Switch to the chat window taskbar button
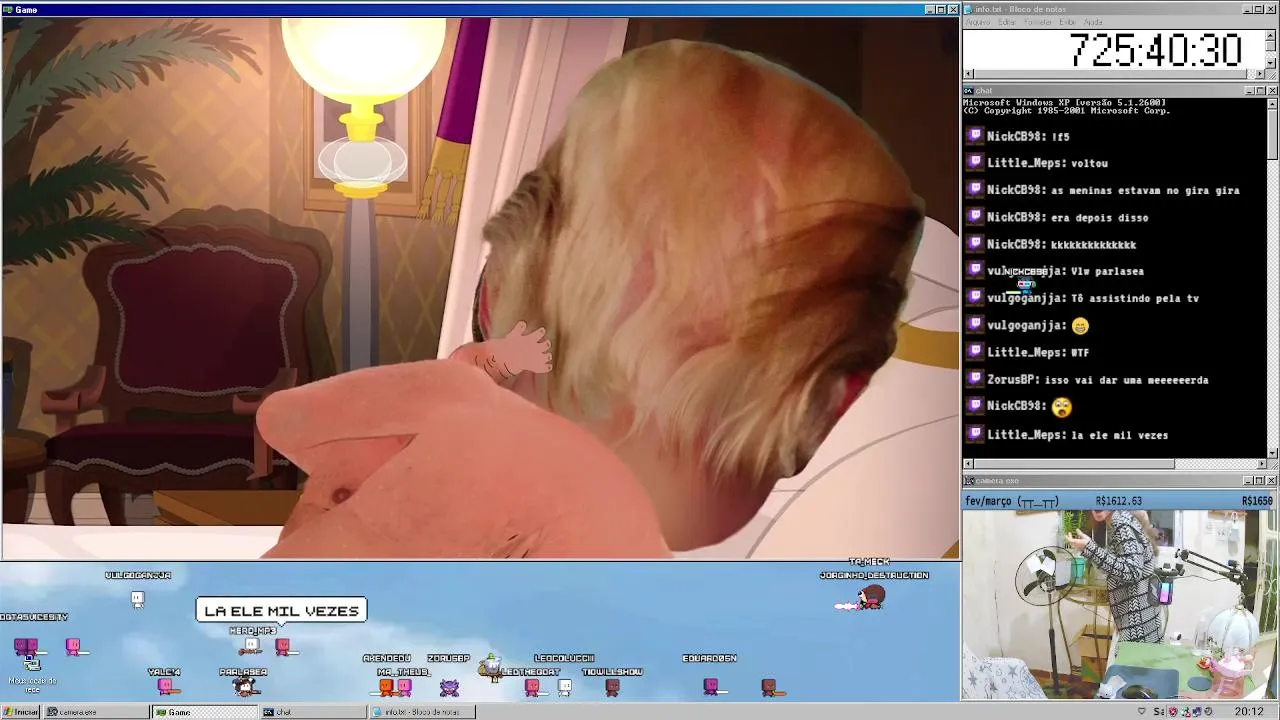The width and height of the screenshot is (1280, 720). (312, 712)
